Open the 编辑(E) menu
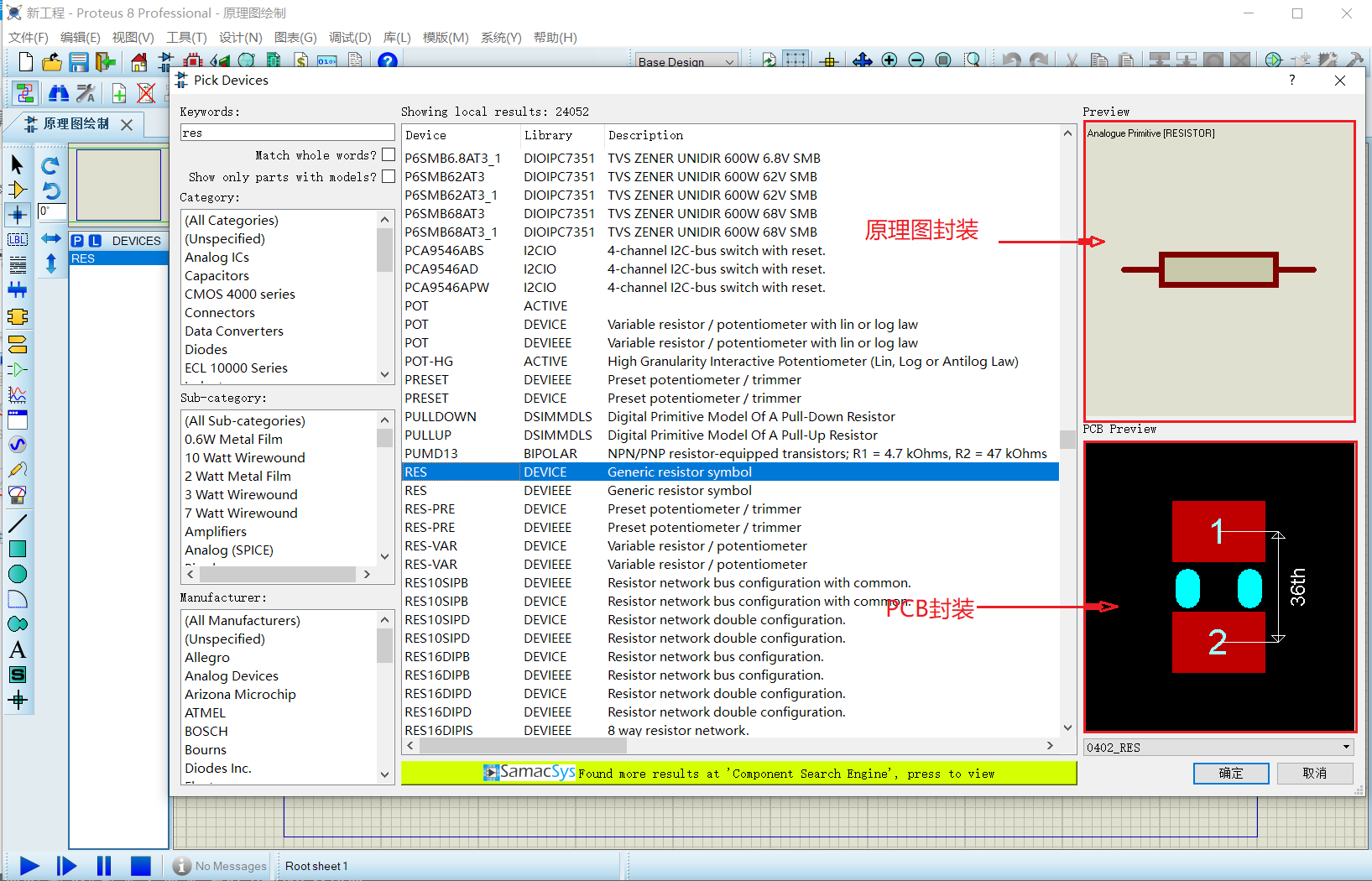Image resolution: width=1372 pixels, height=881 pixels. click(81, 38)
